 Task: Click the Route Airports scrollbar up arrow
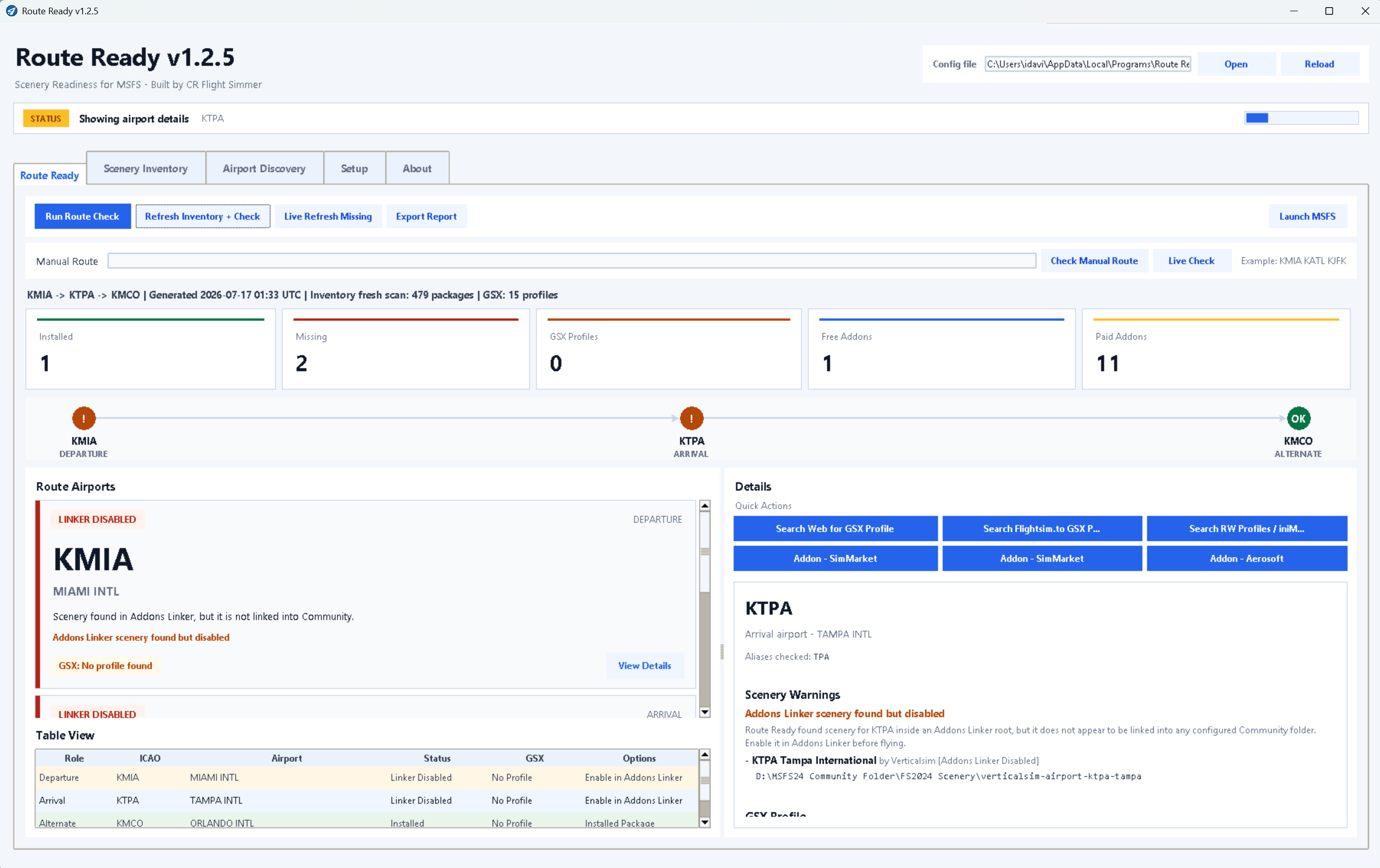(x=704, y=506)
